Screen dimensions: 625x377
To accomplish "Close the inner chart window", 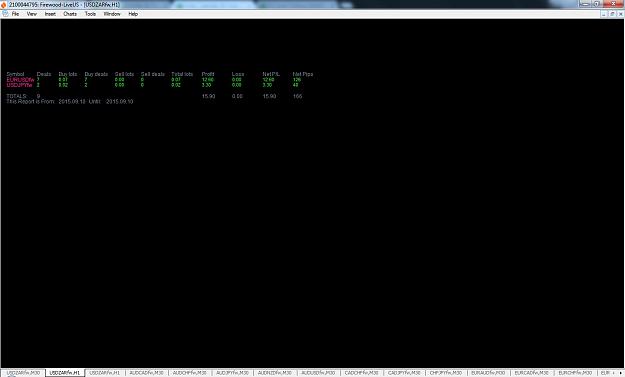I will click(x=620, y=14).
